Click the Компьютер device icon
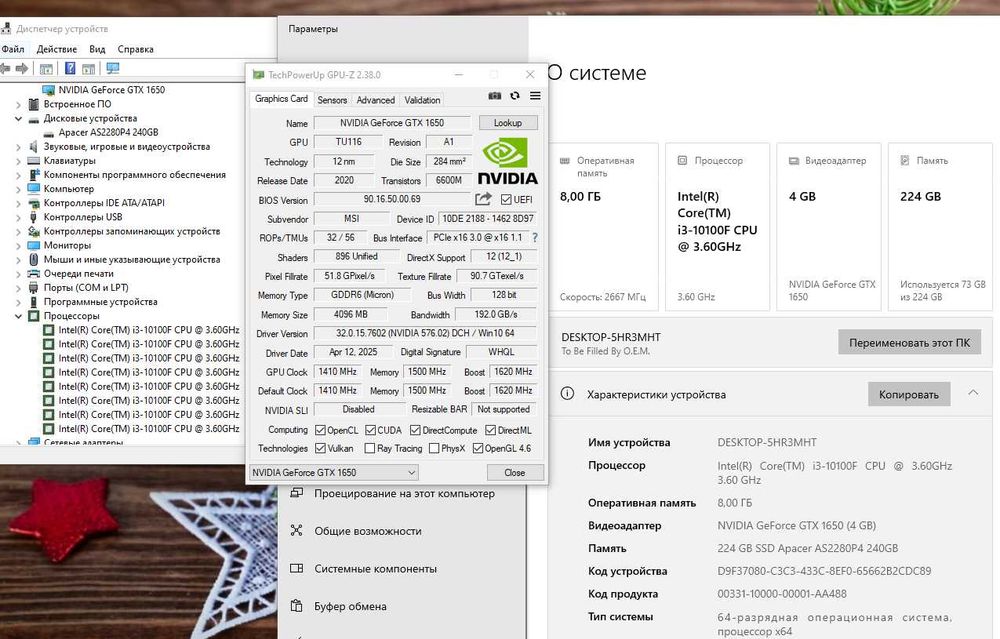 pyautogui.click(x=34, y=189)
